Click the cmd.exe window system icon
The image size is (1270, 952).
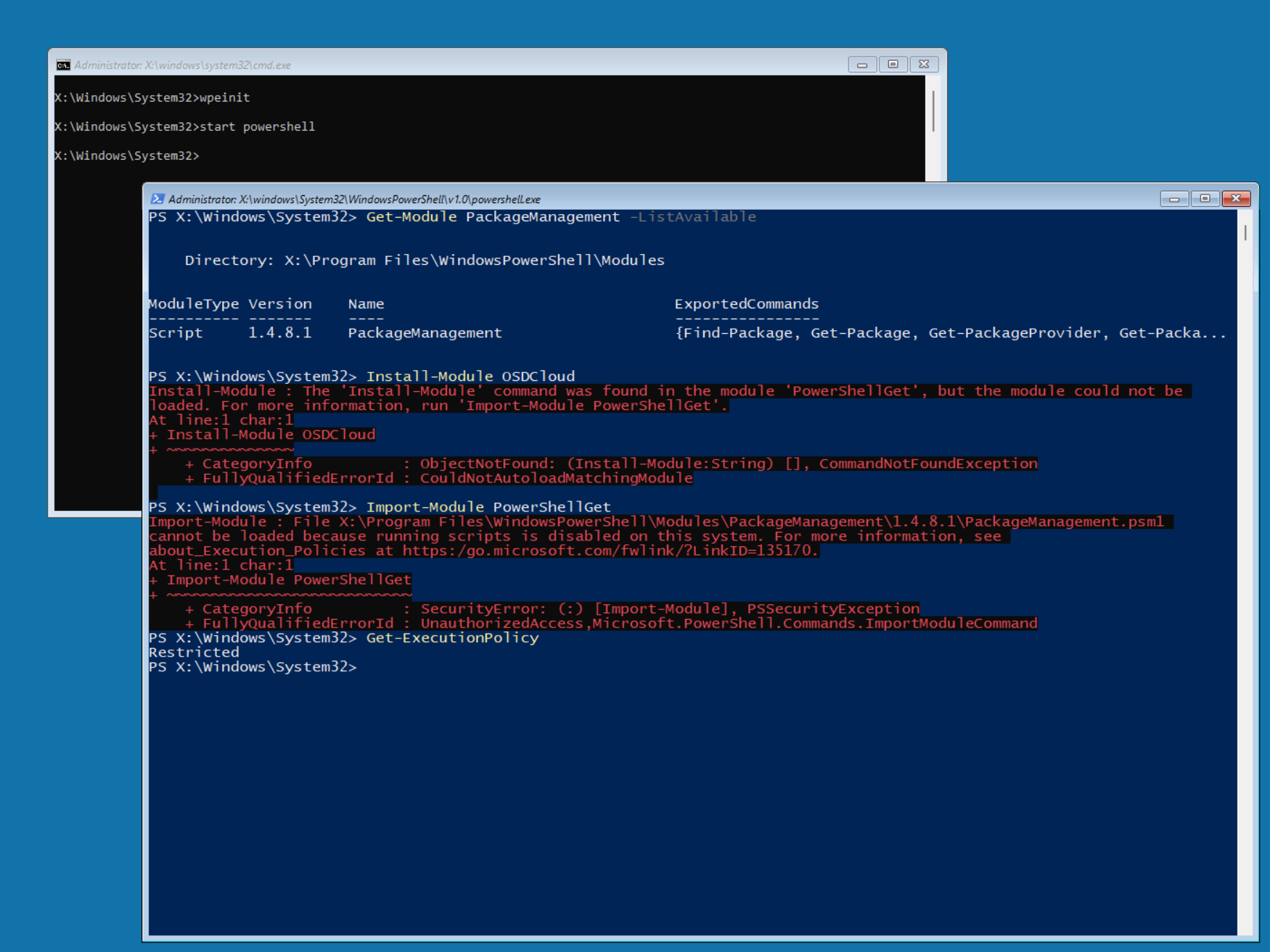(x=63, y=65)
